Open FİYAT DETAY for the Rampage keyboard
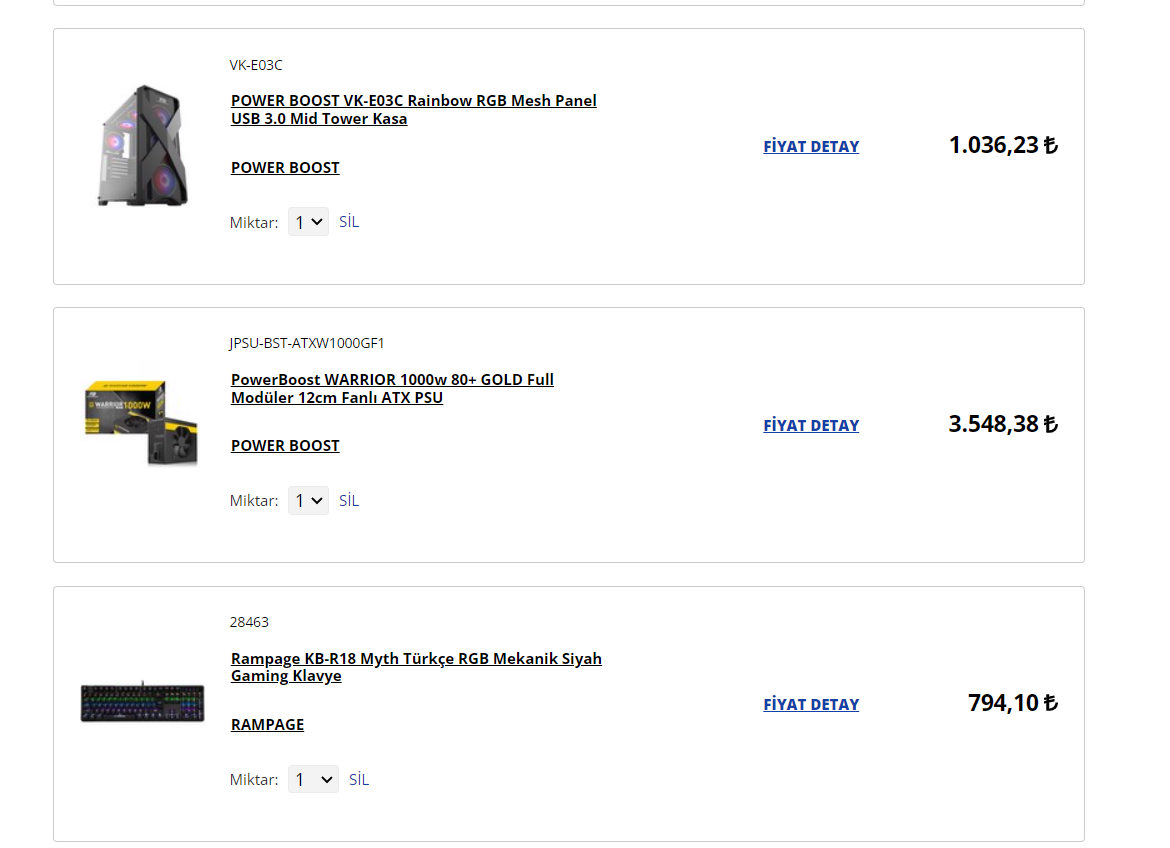This screenshot has width=1170, height=848. pyautogui.click(x=811, y=704)
